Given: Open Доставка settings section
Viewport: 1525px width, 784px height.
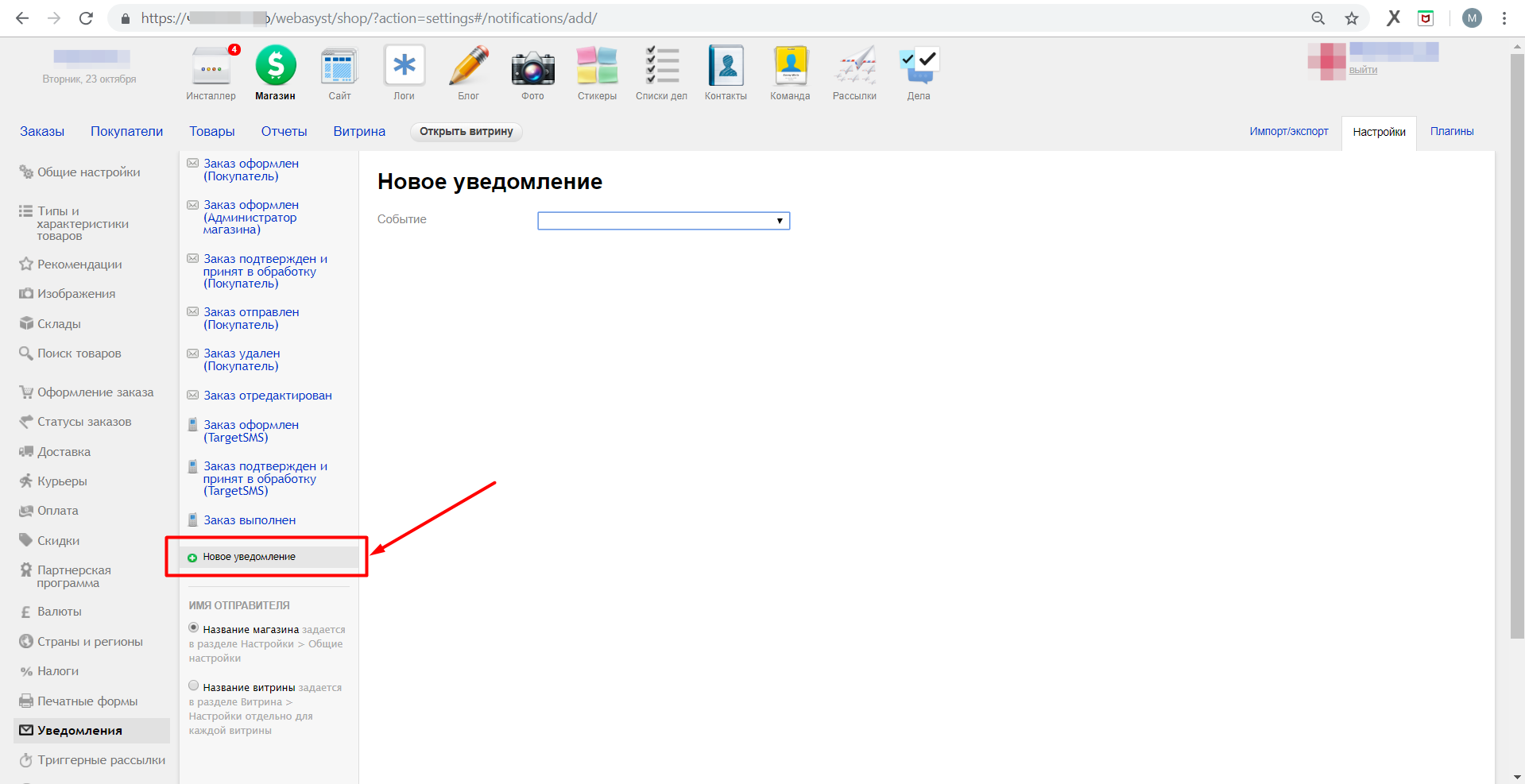Looking at the screenshot, I should pyautogui.click(x=64, y=452).
